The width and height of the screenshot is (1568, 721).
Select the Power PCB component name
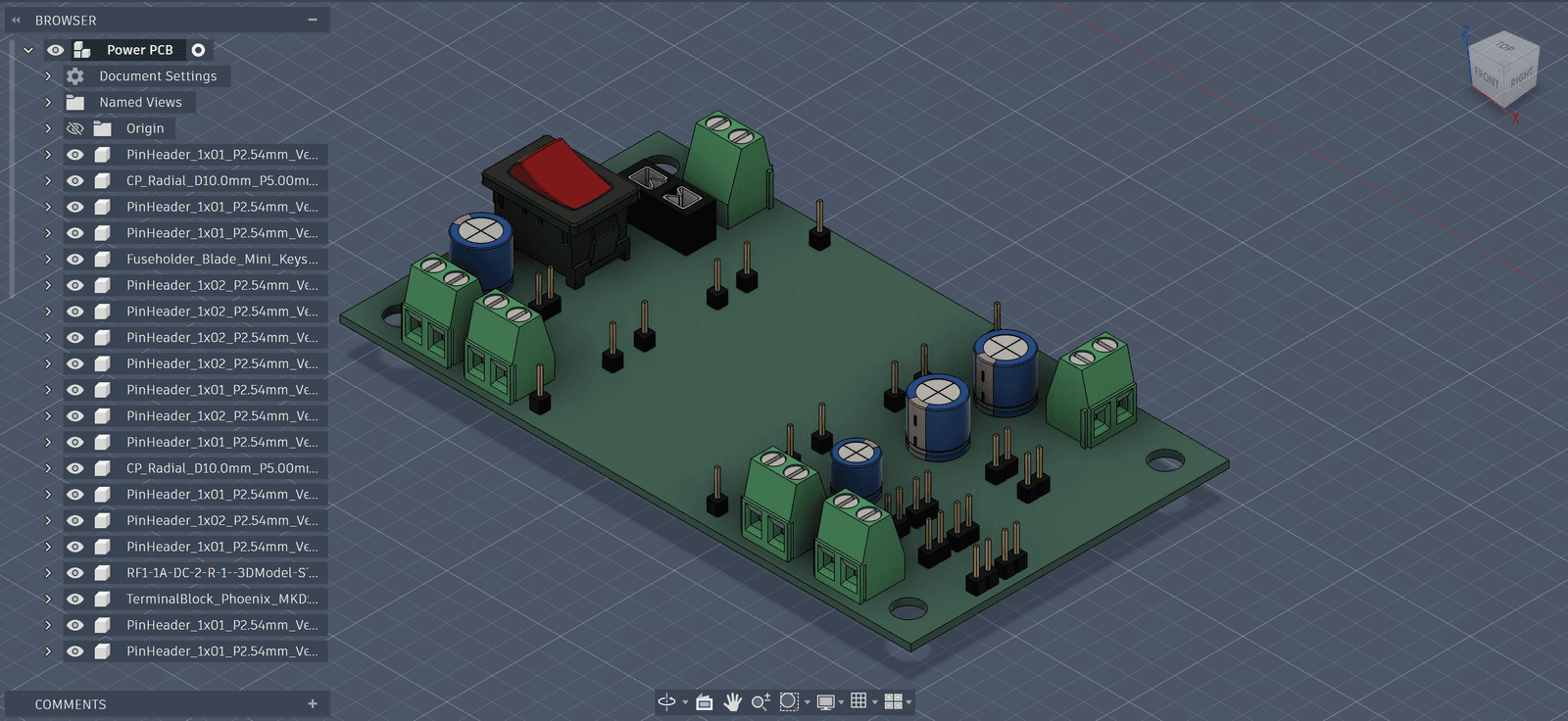139,50
